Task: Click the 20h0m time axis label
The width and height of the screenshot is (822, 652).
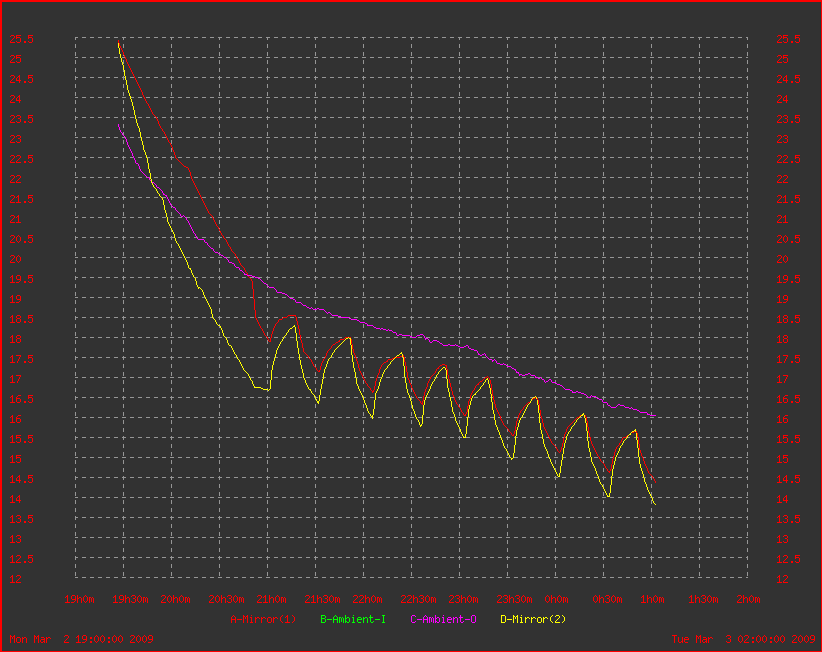Action: pyautogui.click(x=175, y=599)
